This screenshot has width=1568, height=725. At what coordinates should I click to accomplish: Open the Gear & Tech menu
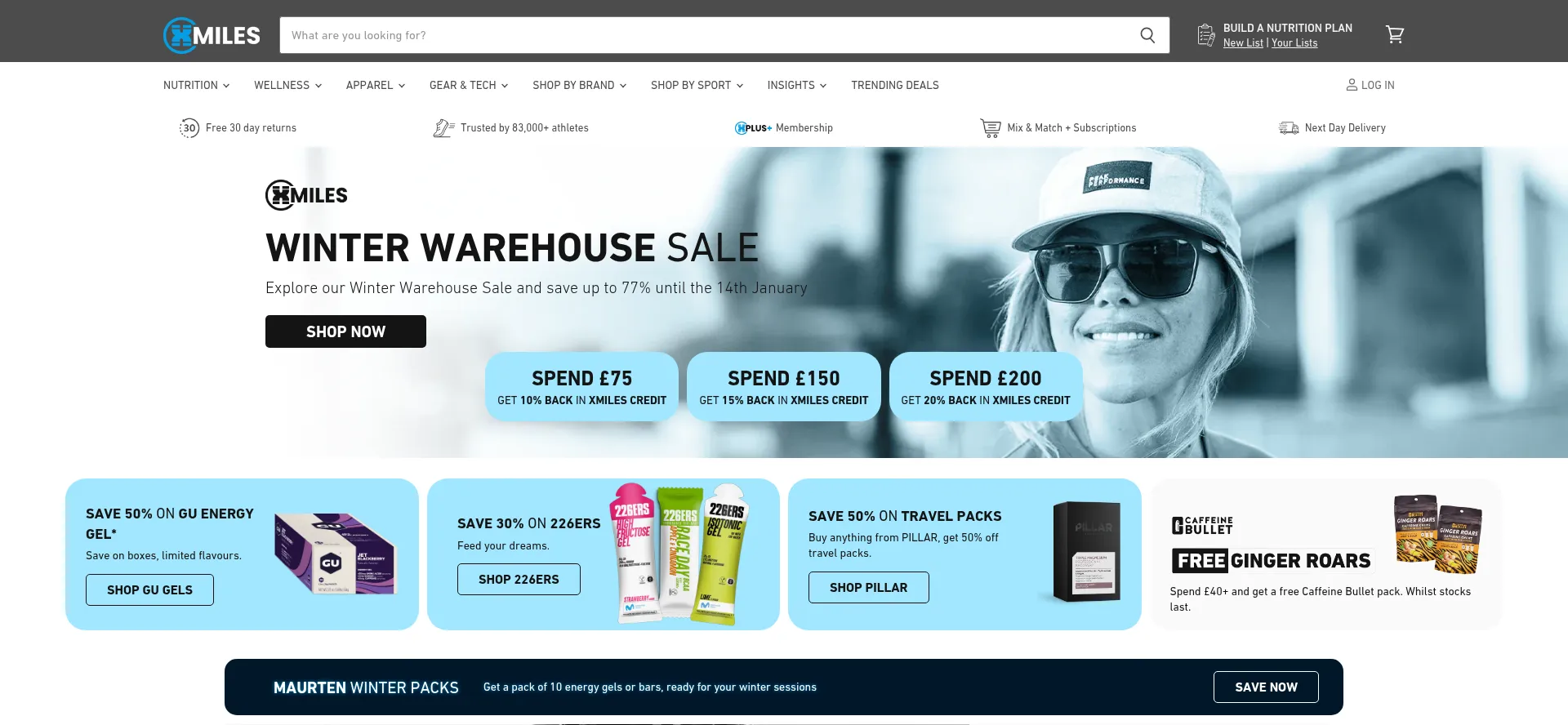pyautogui.click(x=469, y=85)
